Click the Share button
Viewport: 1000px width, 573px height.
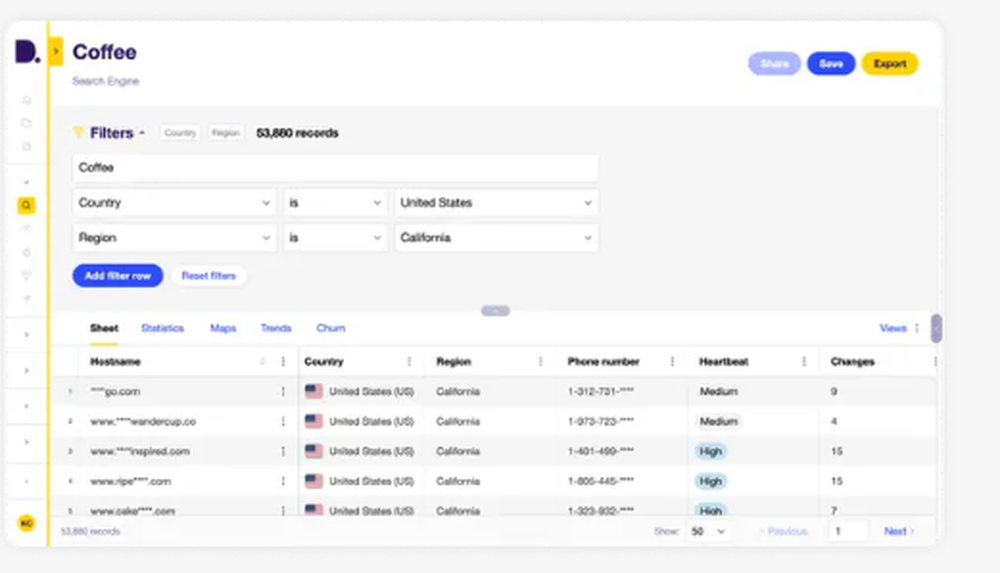coord(774,63)
